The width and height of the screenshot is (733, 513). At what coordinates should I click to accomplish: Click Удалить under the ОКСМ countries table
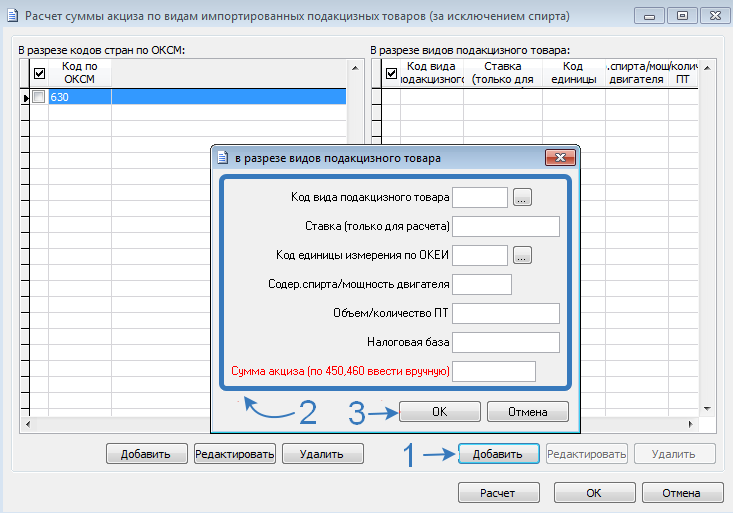pos(323,454)
